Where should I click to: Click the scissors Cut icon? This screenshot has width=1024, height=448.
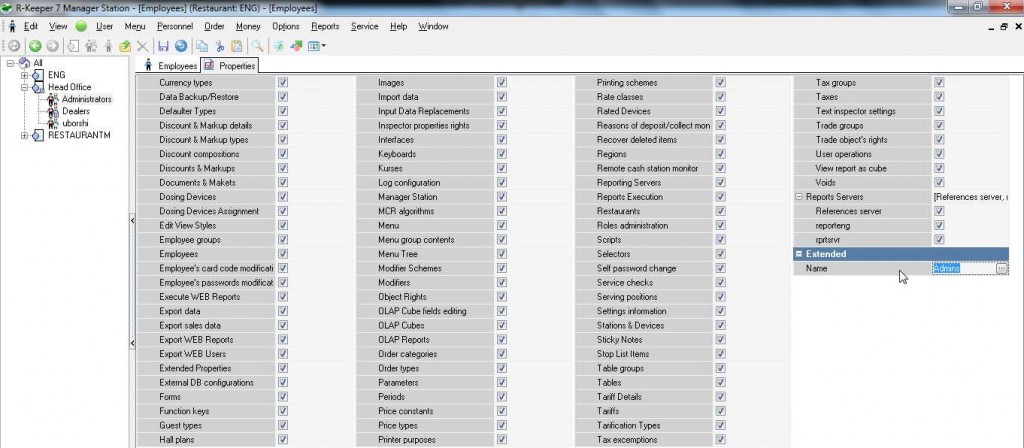(x=219, y=46)
